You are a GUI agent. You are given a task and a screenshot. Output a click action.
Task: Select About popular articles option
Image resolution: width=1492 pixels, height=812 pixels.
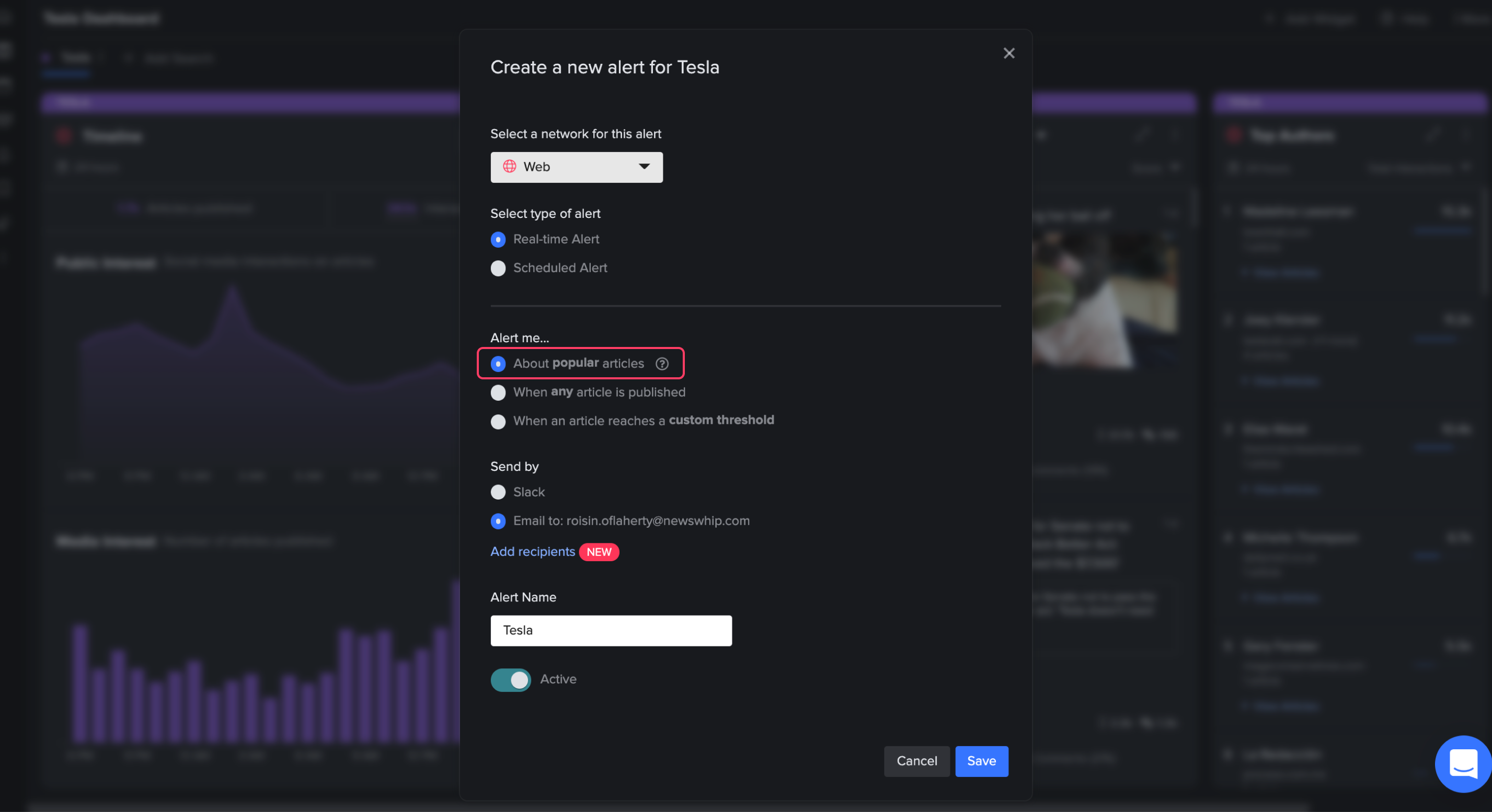point(498,364)
